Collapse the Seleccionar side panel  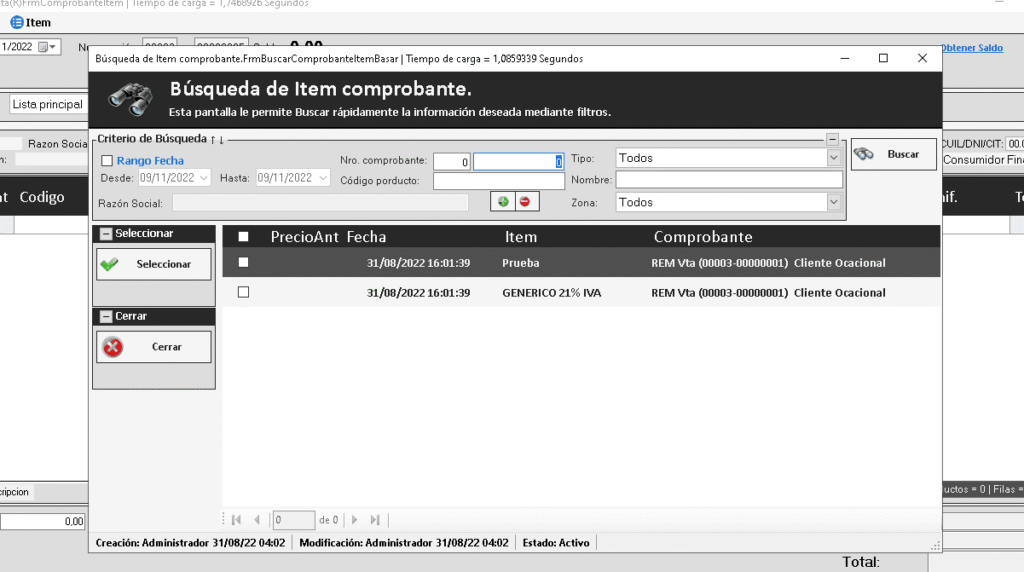tap(105, 234)
